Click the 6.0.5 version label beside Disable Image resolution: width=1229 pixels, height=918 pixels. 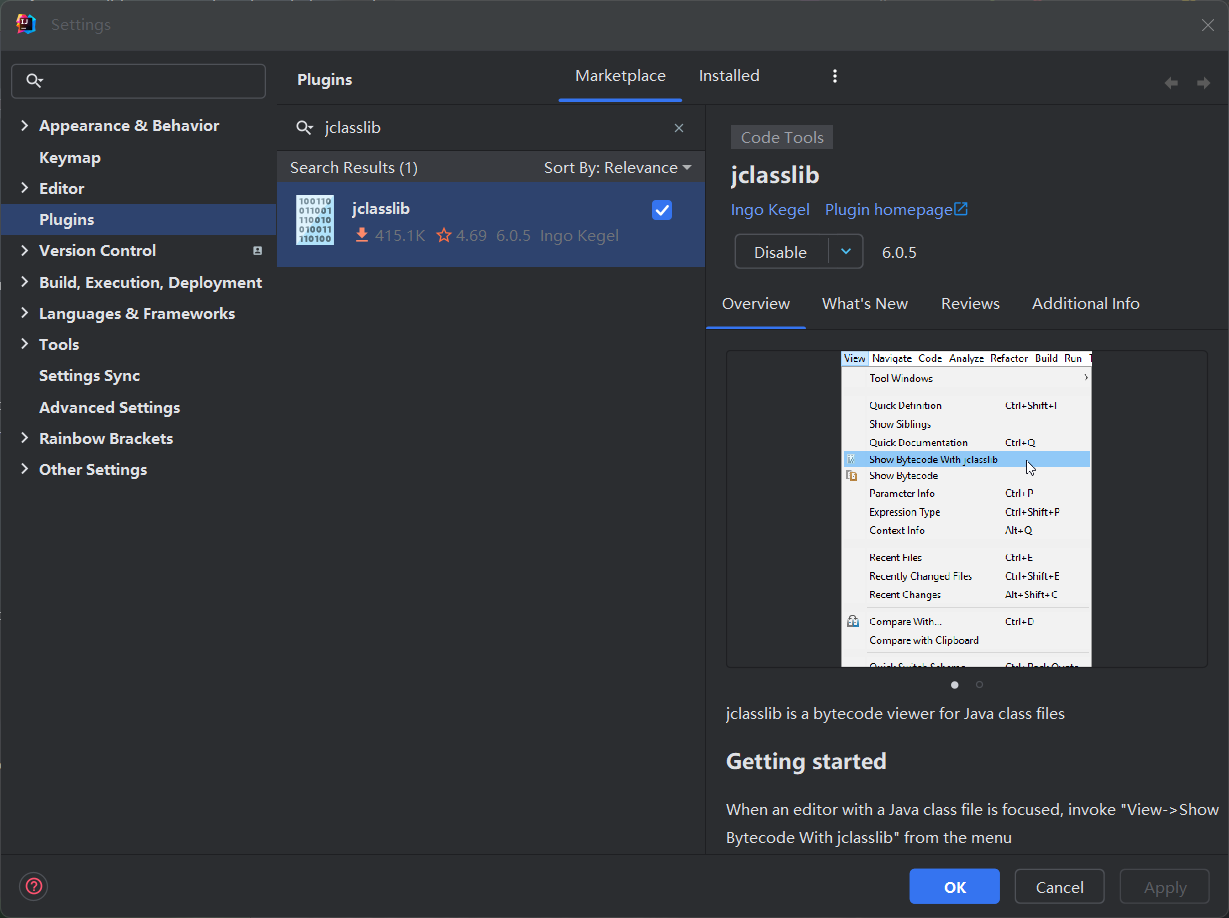(899, 252)
